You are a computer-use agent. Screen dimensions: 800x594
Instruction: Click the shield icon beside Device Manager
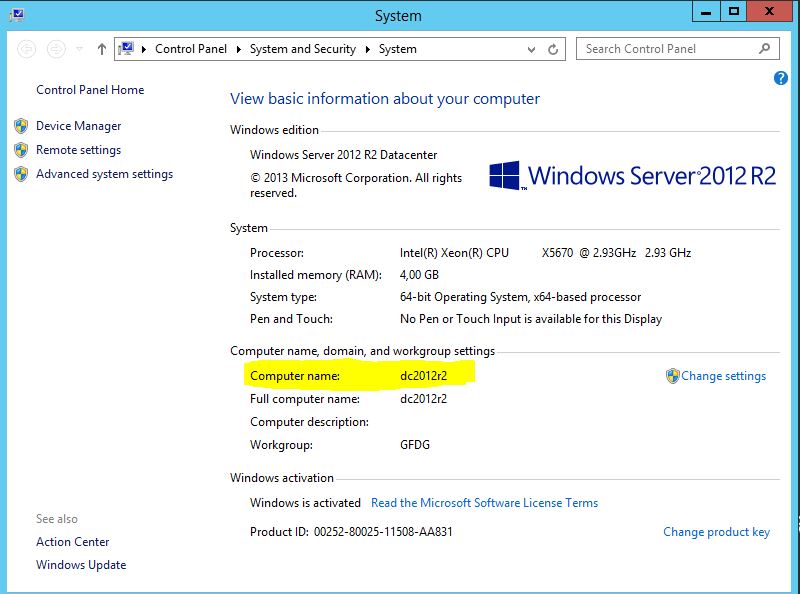point(21,126)
